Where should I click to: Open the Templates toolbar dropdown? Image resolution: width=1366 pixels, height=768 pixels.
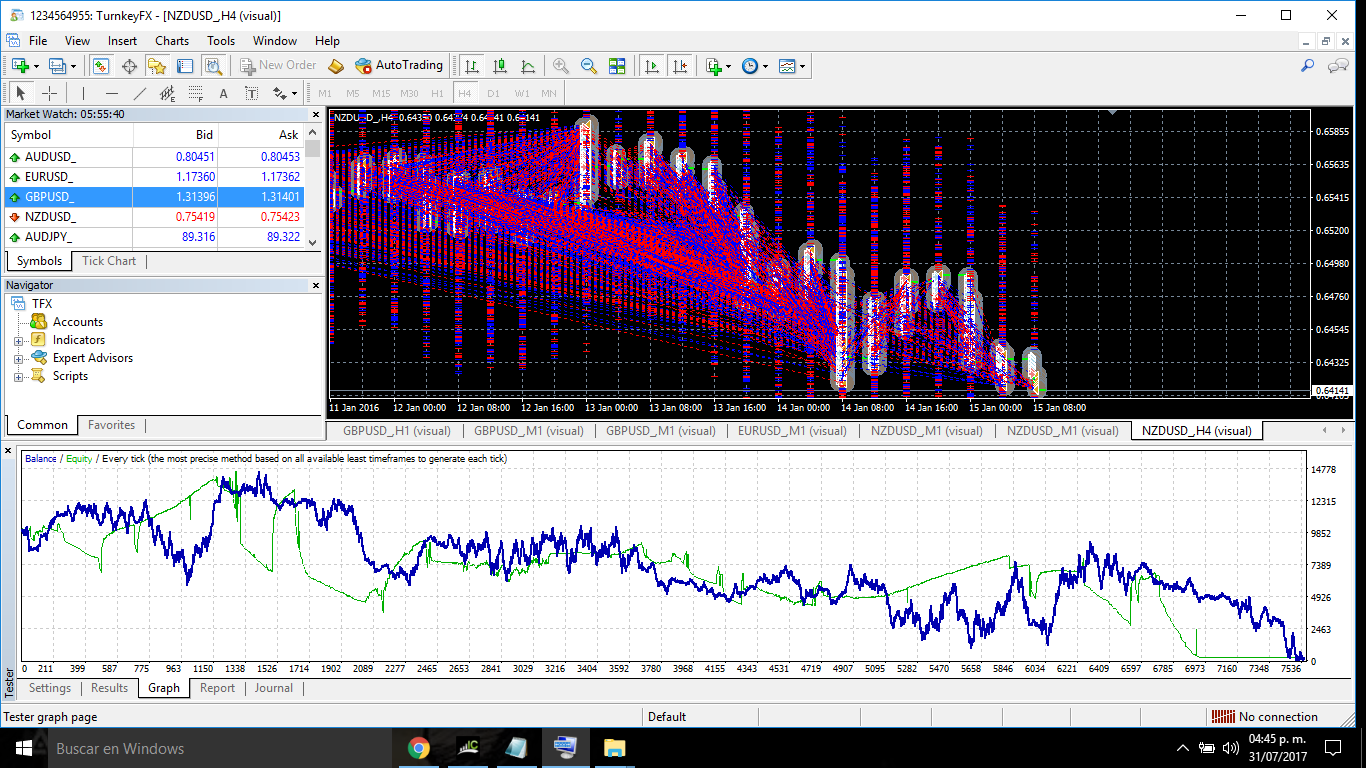click(x=792, y=66)
